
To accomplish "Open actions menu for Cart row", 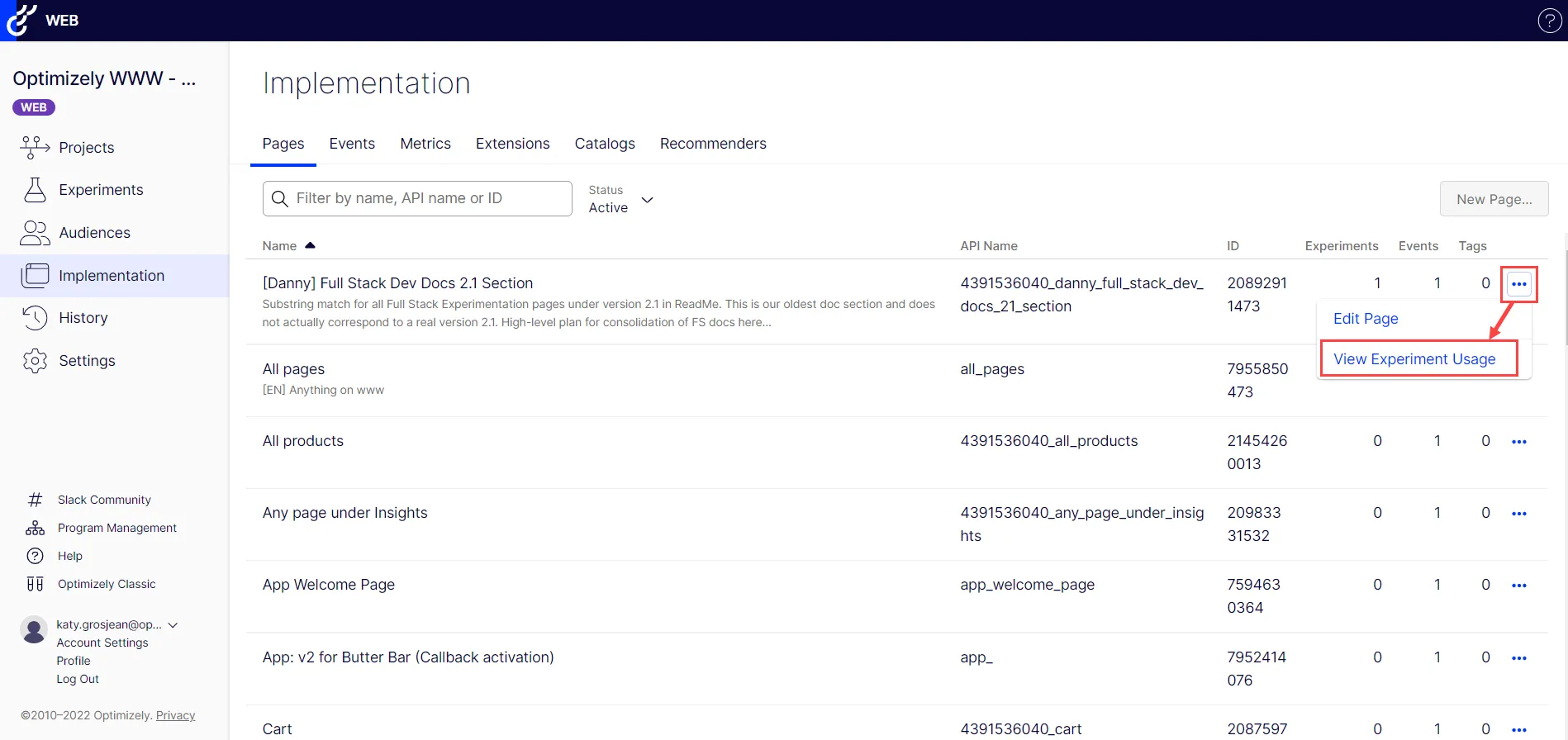I will click(x=1518, y=730).
